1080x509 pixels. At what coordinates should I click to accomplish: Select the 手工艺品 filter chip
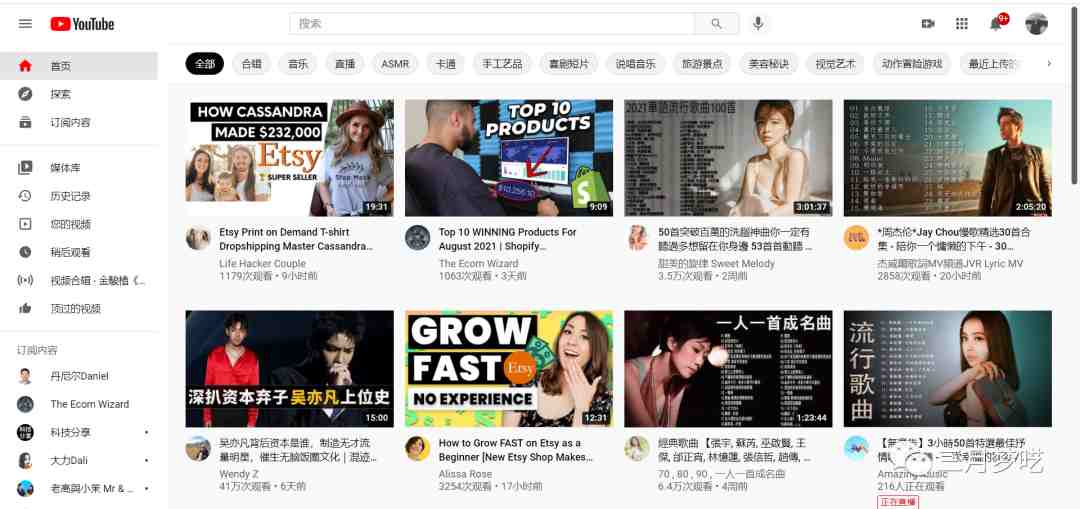[x=502, y=64]
